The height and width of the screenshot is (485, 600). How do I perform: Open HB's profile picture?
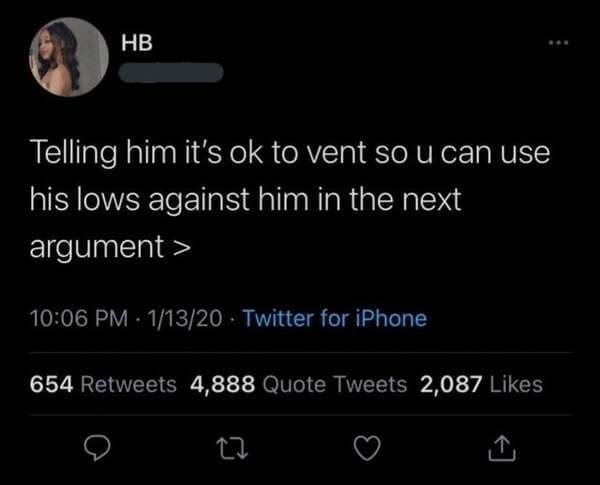pyautogui.click(x=69, y=57)
